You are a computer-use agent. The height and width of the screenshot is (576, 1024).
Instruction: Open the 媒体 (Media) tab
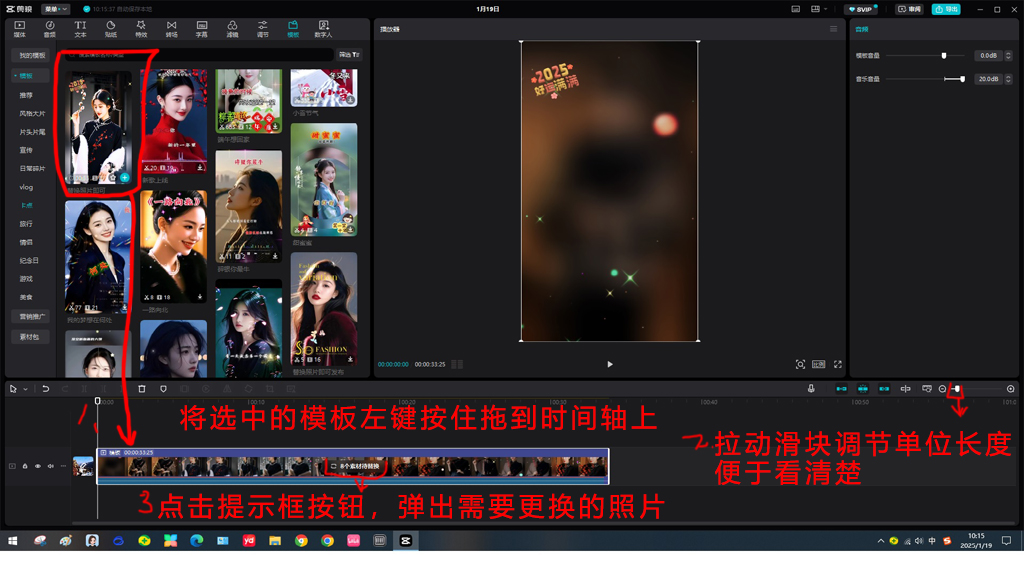pos(20,29)
